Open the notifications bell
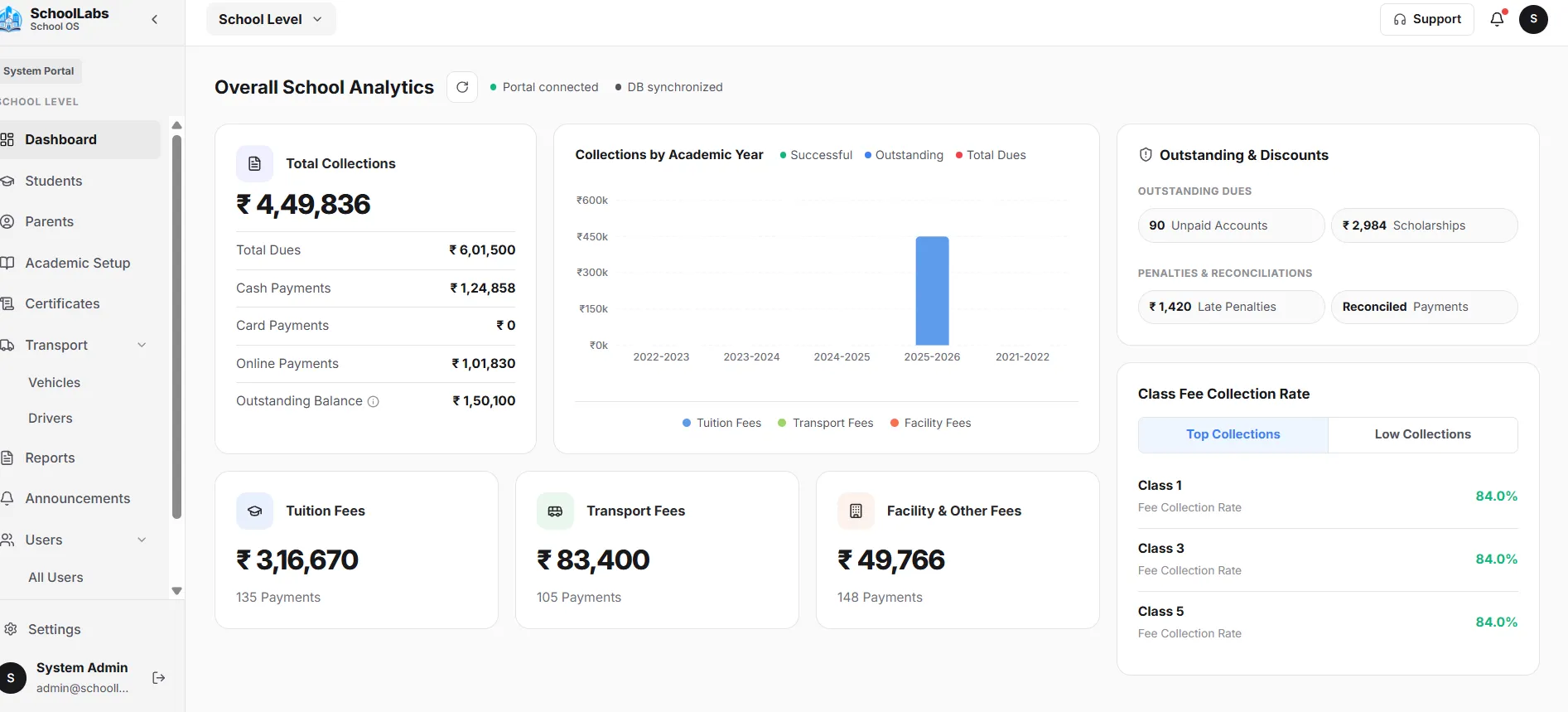Image resolution: width=1568 pixels, height=712 pixels. [1497, 19]
